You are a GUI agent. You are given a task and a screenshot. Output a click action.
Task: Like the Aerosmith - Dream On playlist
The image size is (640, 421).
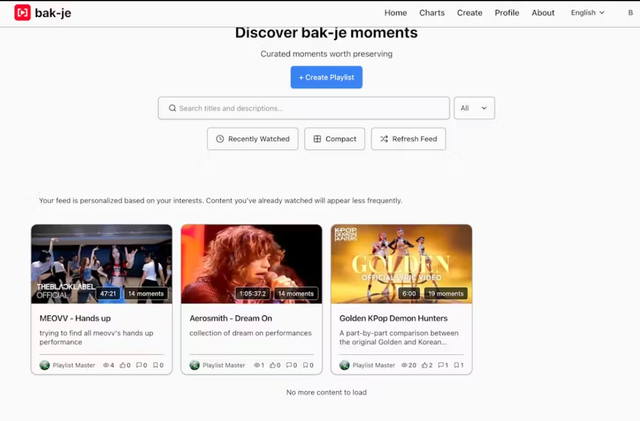(x=273, y=365)
